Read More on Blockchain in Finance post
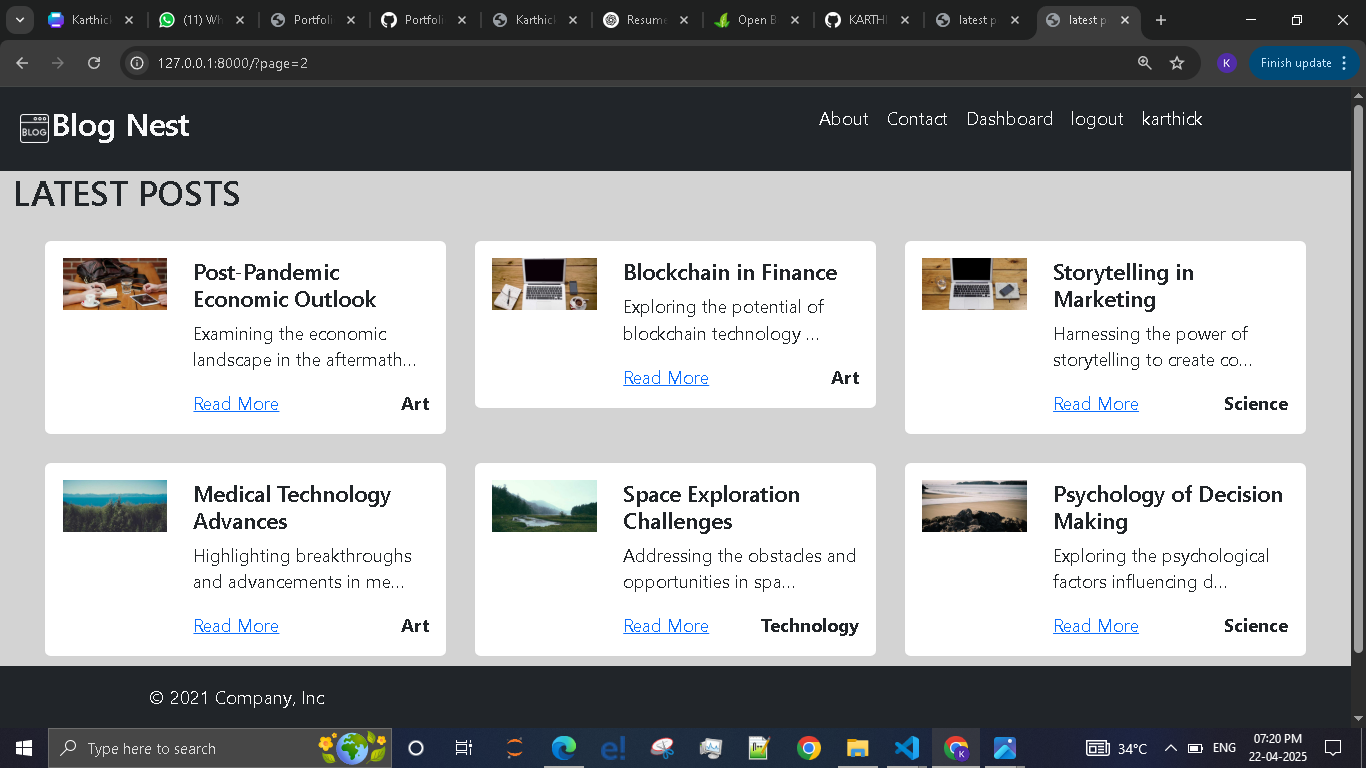This screenshot has width=1366, height=768. click(x=665, y=378)
